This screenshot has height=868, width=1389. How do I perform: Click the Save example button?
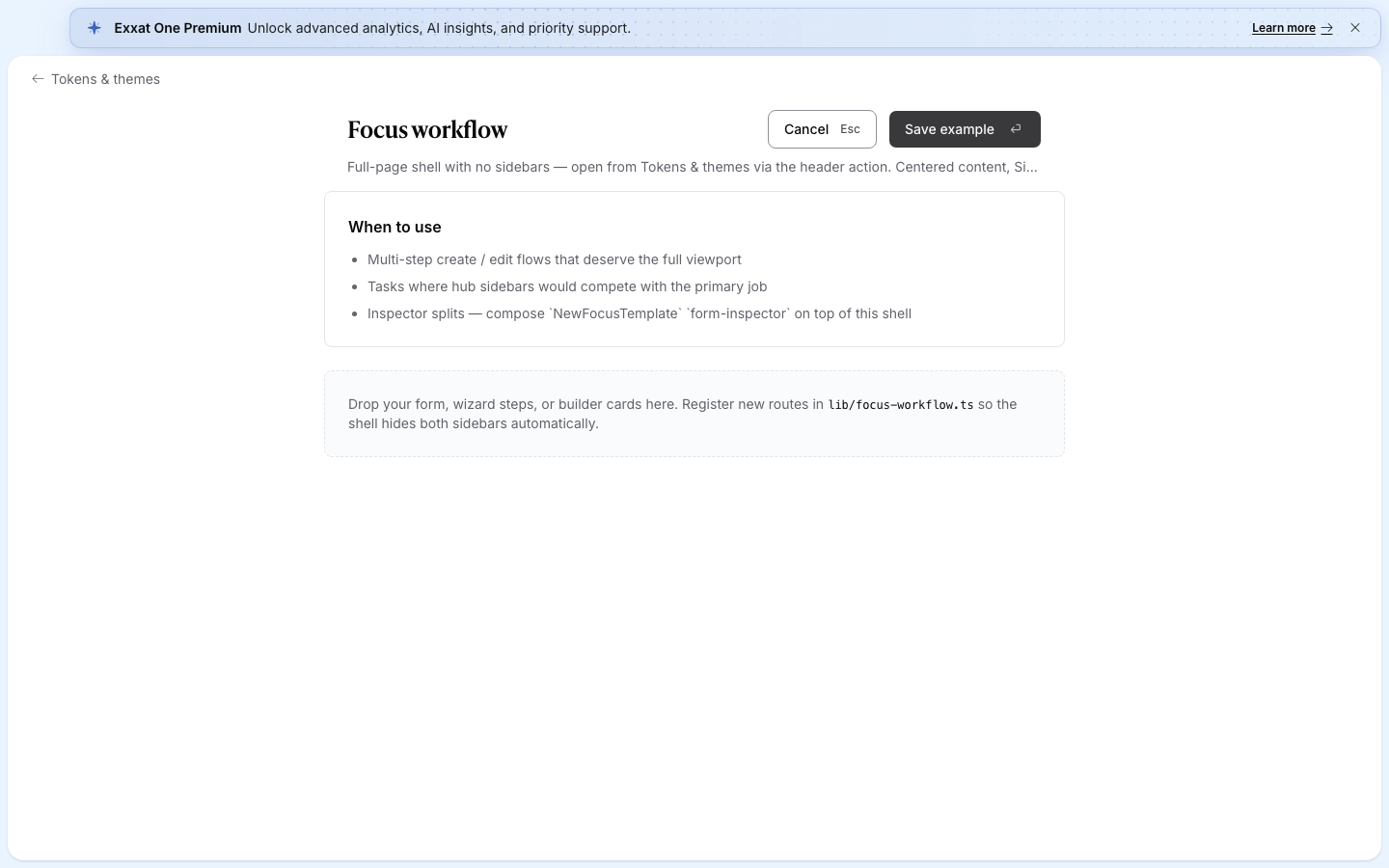click(965, 129)
